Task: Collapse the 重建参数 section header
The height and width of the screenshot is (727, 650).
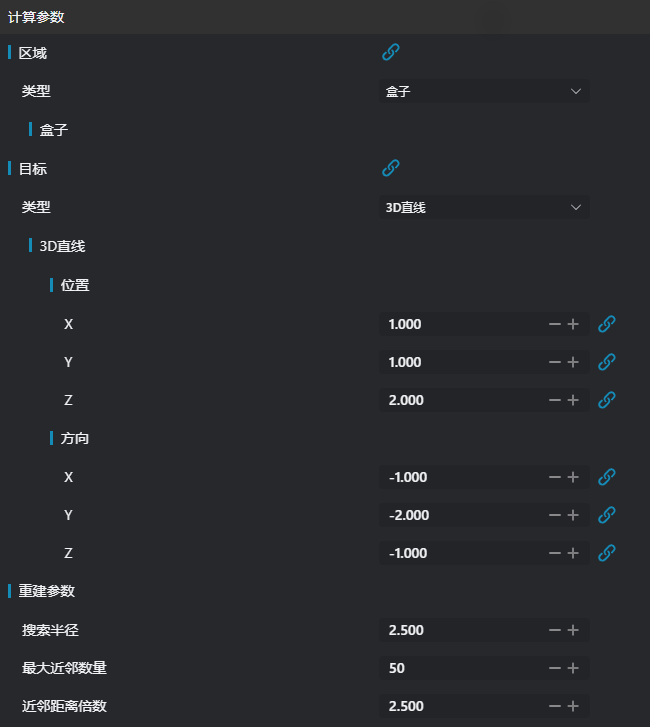Action: (x=46, y=591)
